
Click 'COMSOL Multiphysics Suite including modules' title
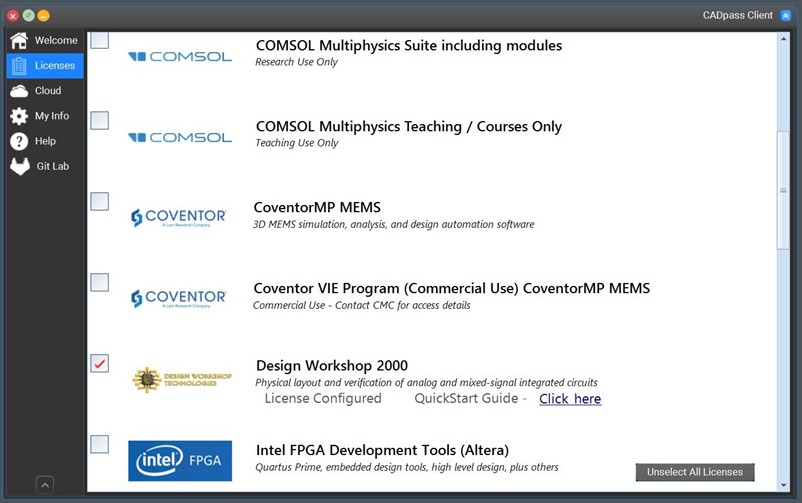pyautogui.click(x=409, y=46)
